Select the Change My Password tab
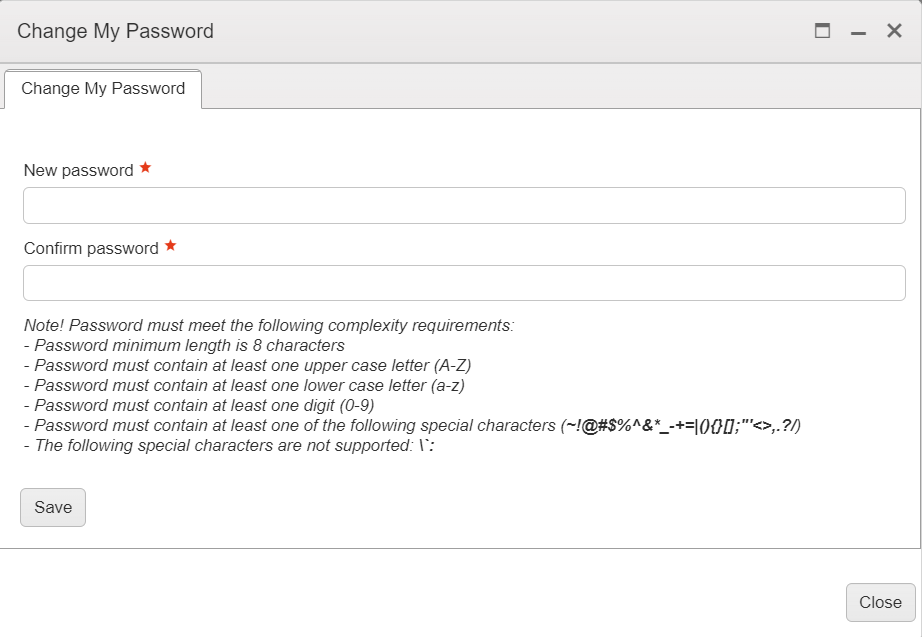Viewport: 922px width, 637px height. (103, 89)
